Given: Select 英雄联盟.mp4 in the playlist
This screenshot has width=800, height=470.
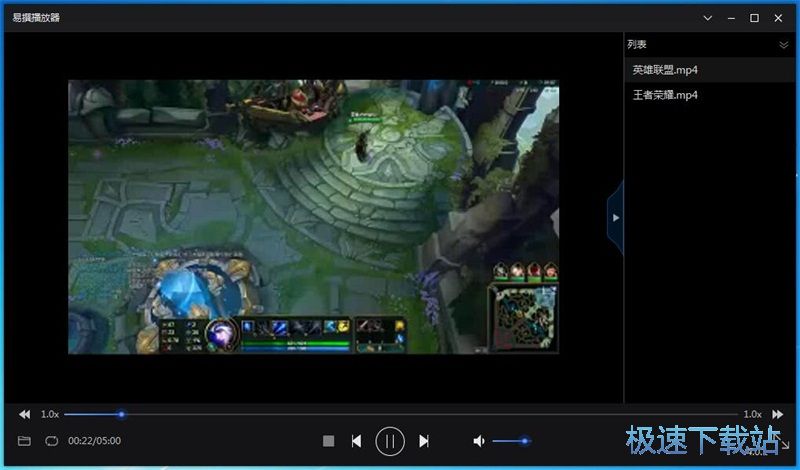Looking at the screenshot, I should (710, 70).
